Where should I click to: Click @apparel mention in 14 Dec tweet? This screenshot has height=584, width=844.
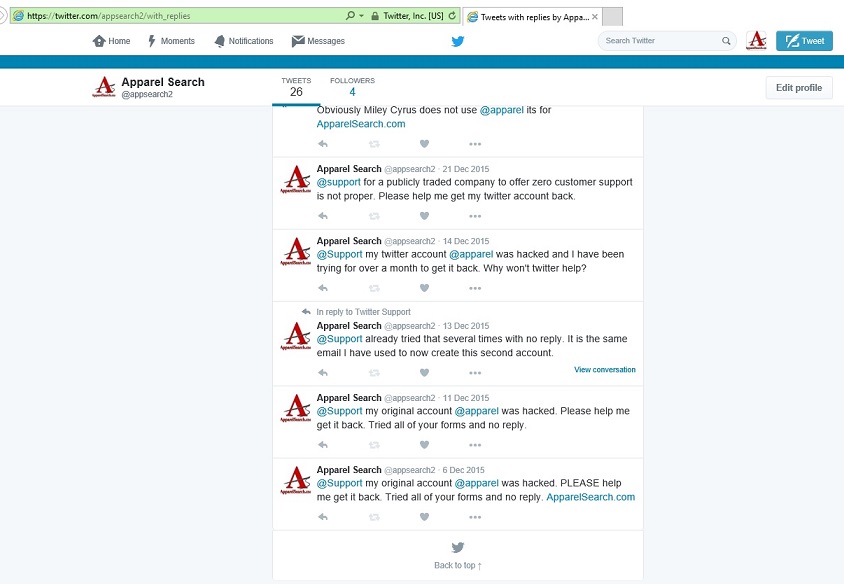click(471, 254)
